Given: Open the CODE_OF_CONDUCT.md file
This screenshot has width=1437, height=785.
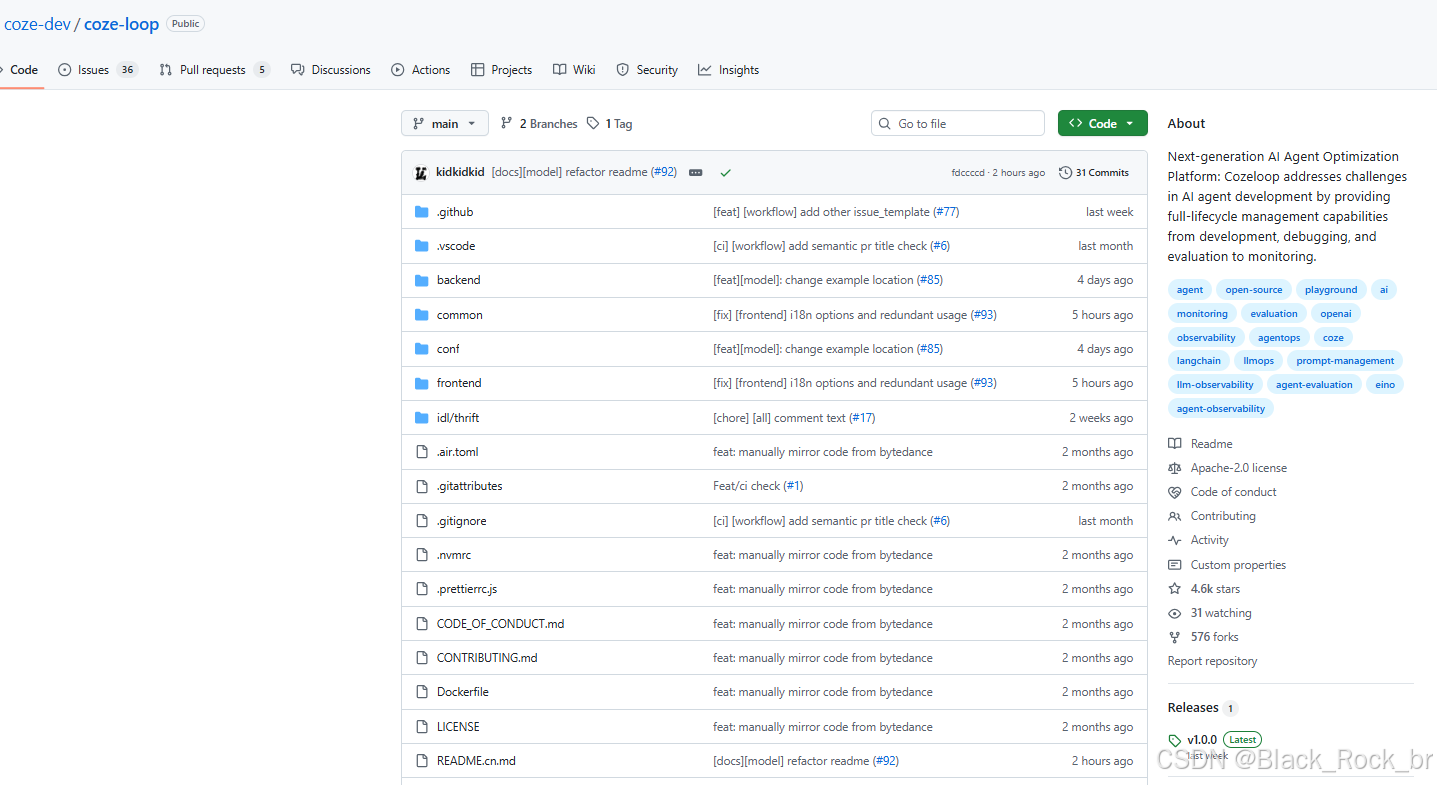Looking at the screenshot, I should click(x=500, y=624).
